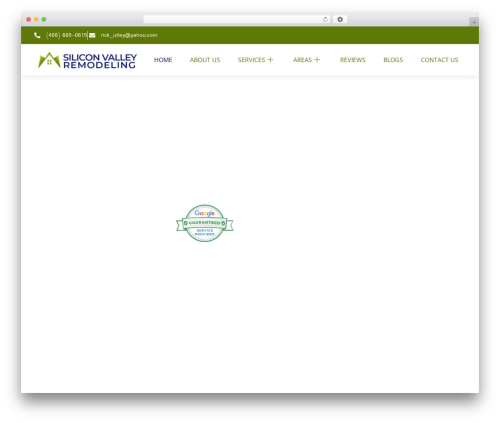Open the Areas menu item

(x=302, y=60)
